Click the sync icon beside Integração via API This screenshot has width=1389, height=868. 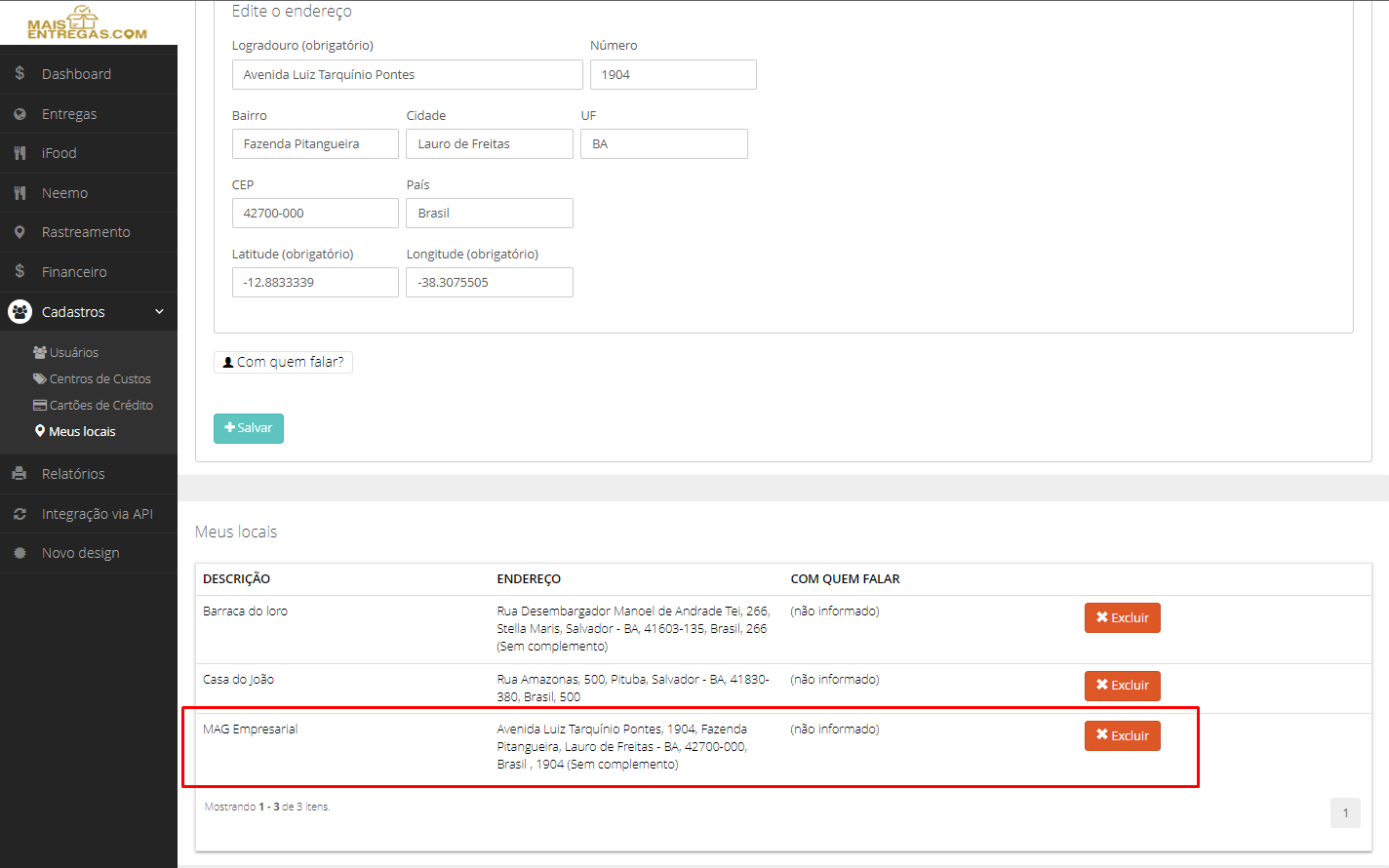tap(20, 514)
